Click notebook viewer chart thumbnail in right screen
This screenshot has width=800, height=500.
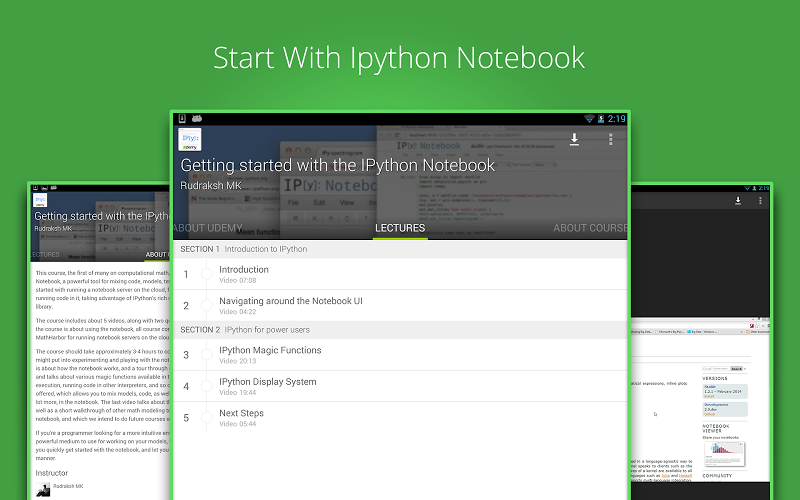pos(724,454)
